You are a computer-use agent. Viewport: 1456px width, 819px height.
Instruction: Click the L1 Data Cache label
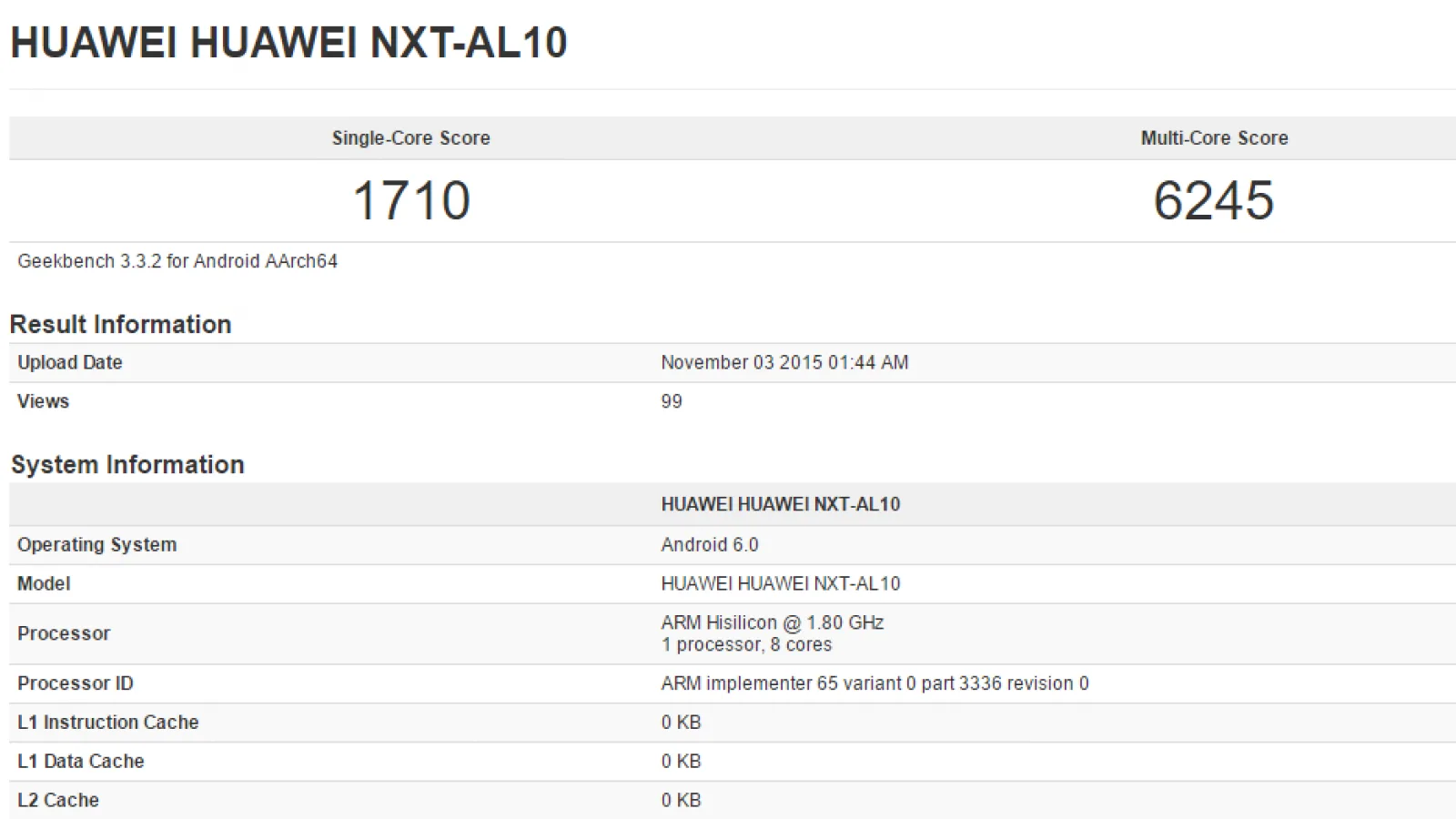click(81, 762)
